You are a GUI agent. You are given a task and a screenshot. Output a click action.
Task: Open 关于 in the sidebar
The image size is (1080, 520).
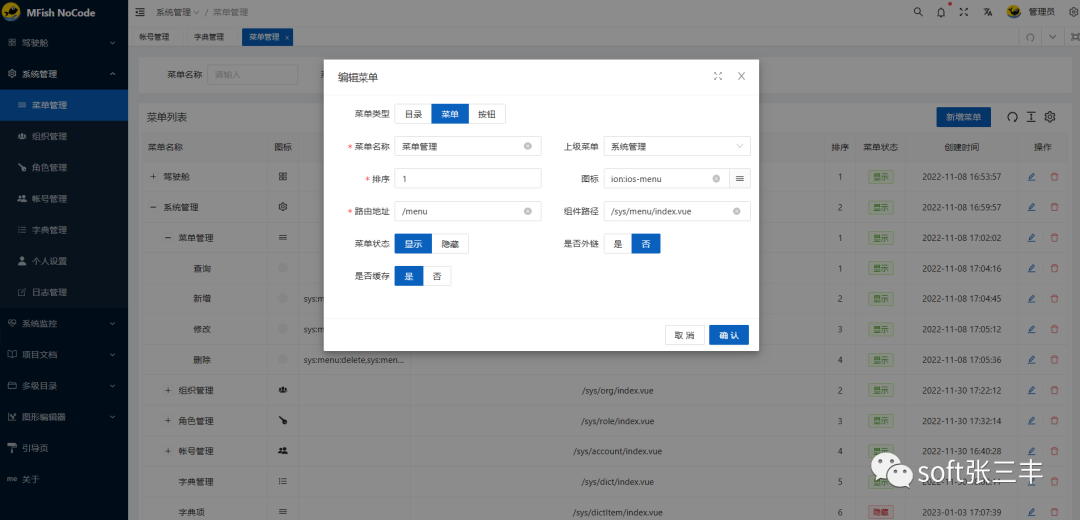pos(64,479)
